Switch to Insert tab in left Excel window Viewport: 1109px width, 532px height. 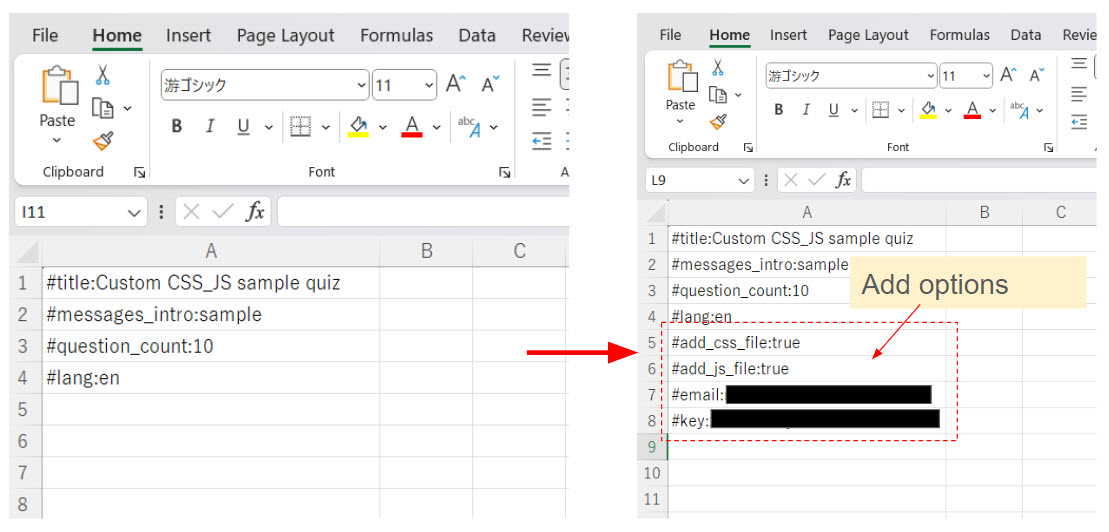pos(189,35)
